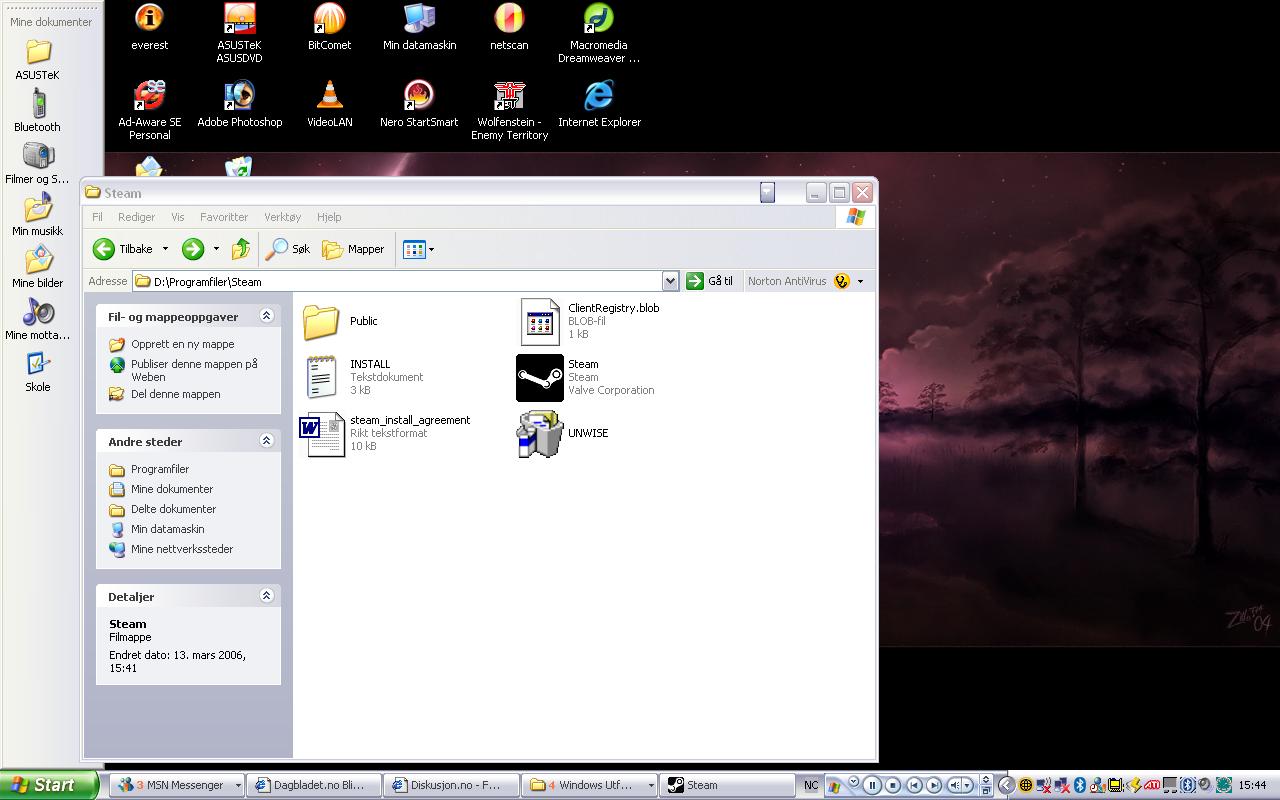Open the Skole shortcut icon
1280x800 pixels.
click(x=38, y=371)
